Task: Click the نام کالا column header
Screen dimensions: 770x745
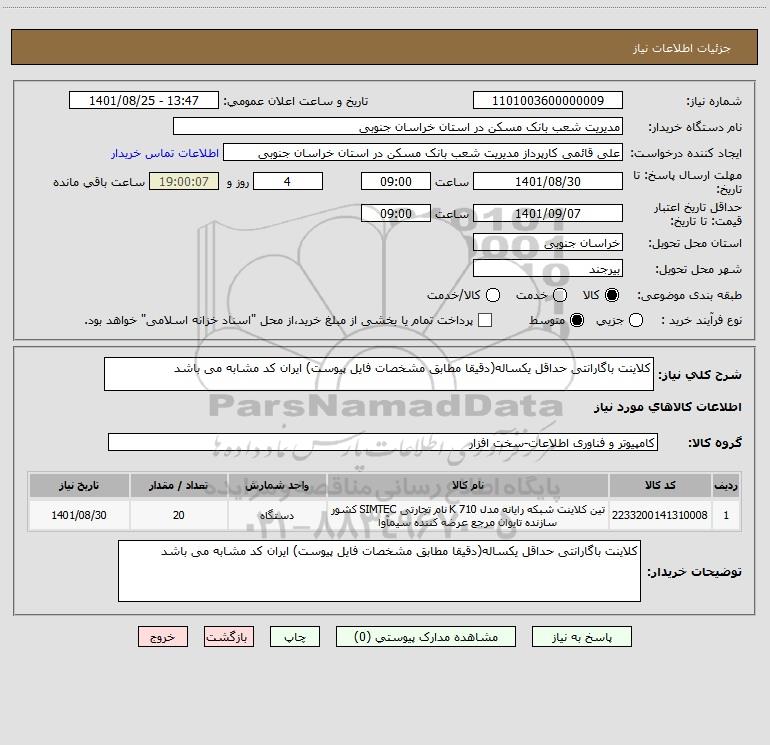Action: click(x=468, y=485)
